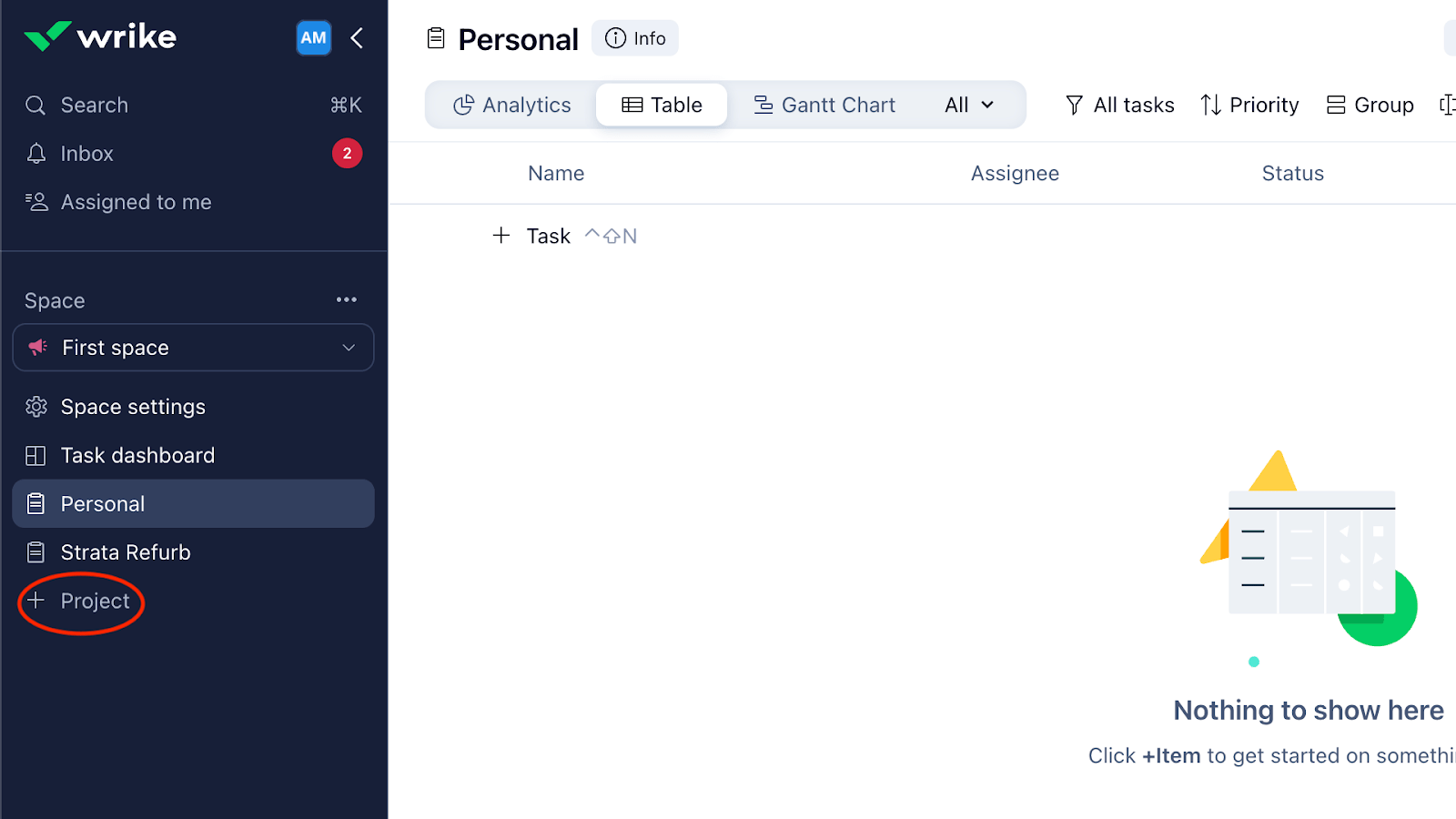Click the plus icon next to Task
This screenshot has height=819, width=1456.
click(501, 236)
